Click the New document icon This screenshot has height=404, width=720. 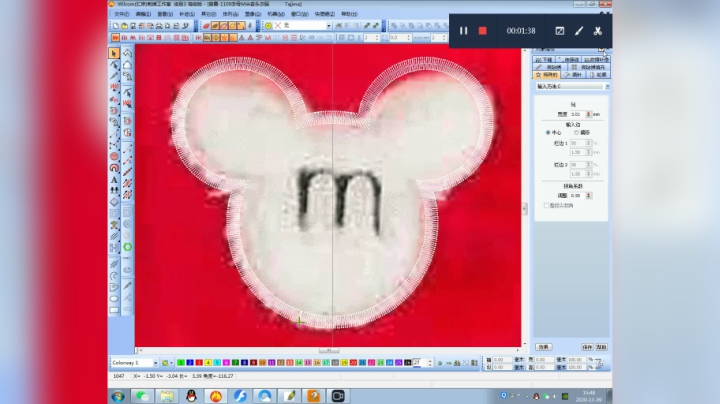pos(116,26)
